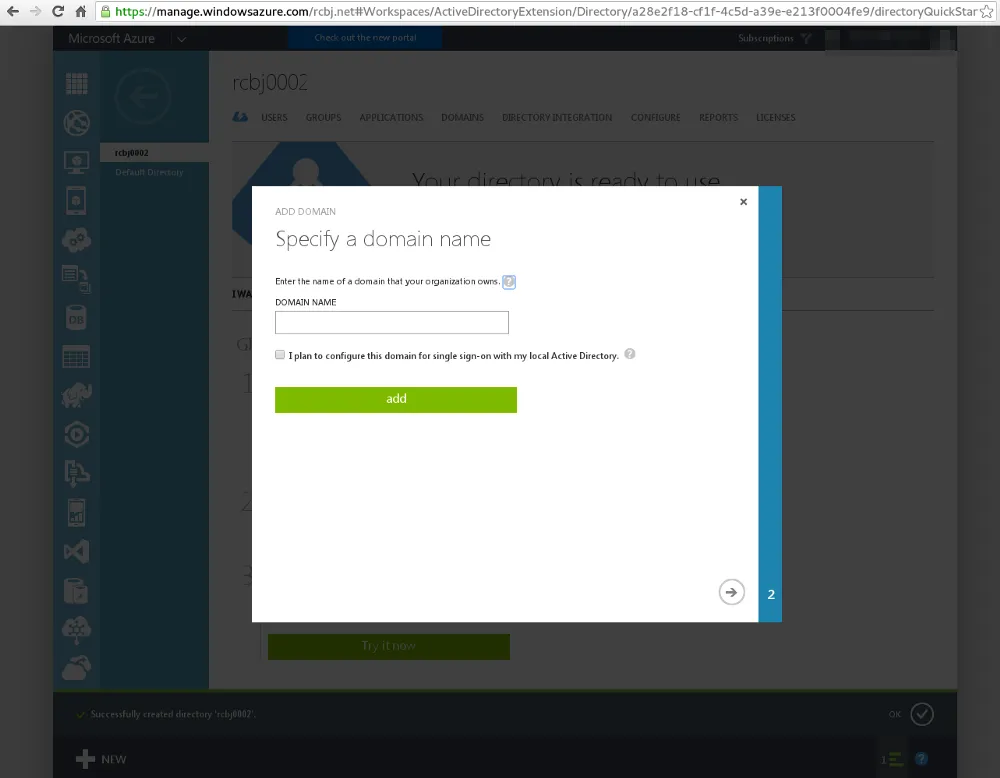Open Virtual Machines monitor icon
This screenshot has width=1000, height=778.
click(77, 162)
